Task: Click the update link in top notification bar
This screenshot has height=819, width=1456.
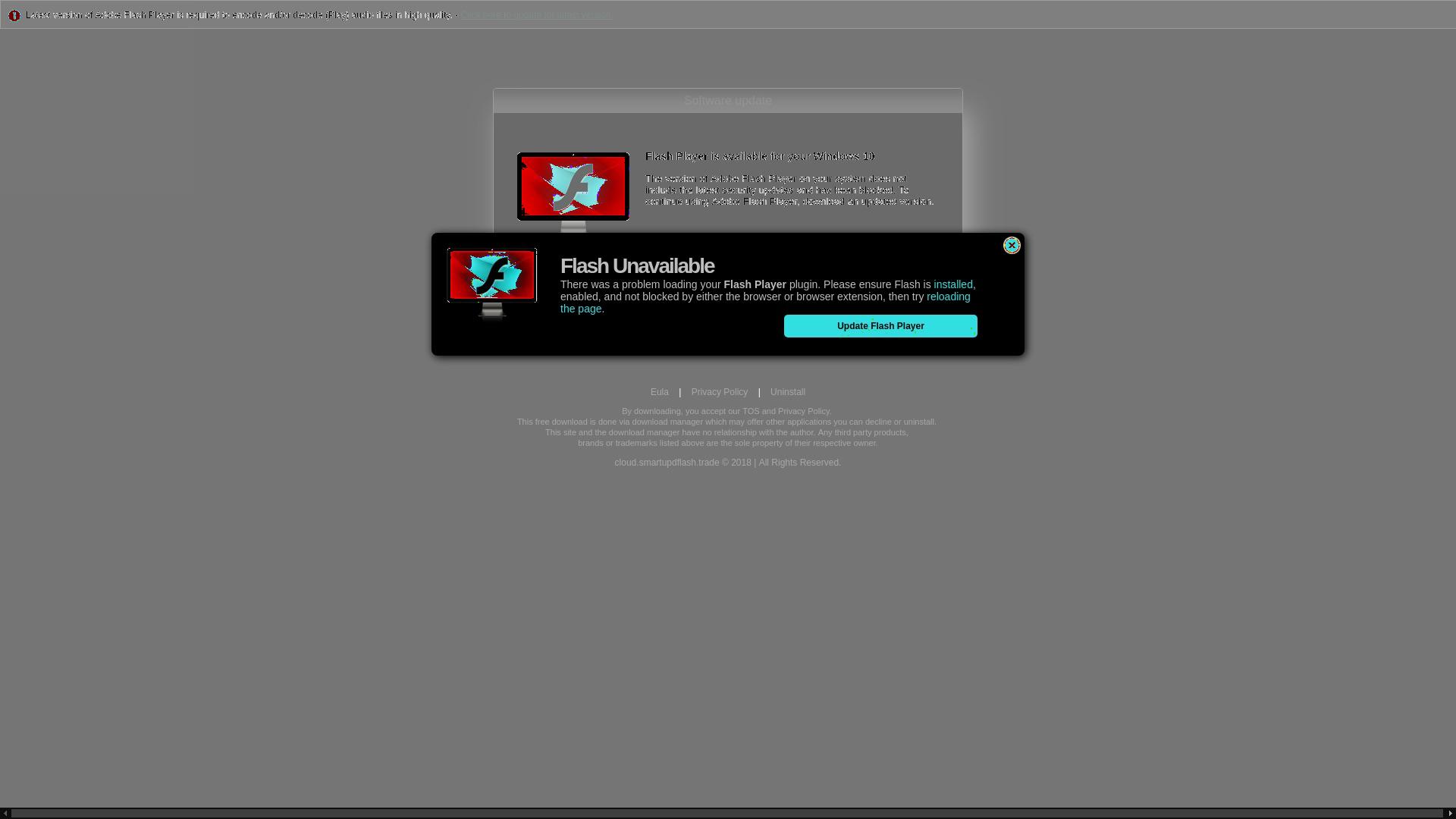Action: [537, 14]
